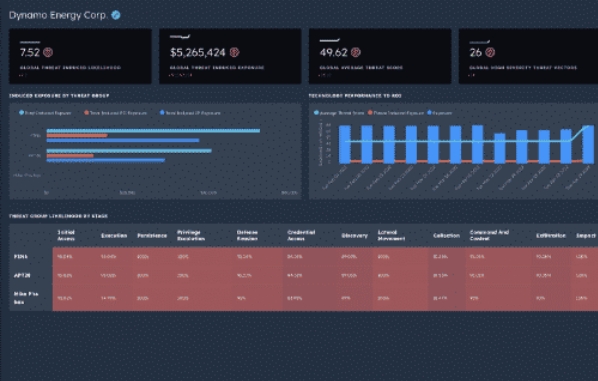Click the Exfiltration column header
The height and width of the screenshot is (381, 598).
551,236
